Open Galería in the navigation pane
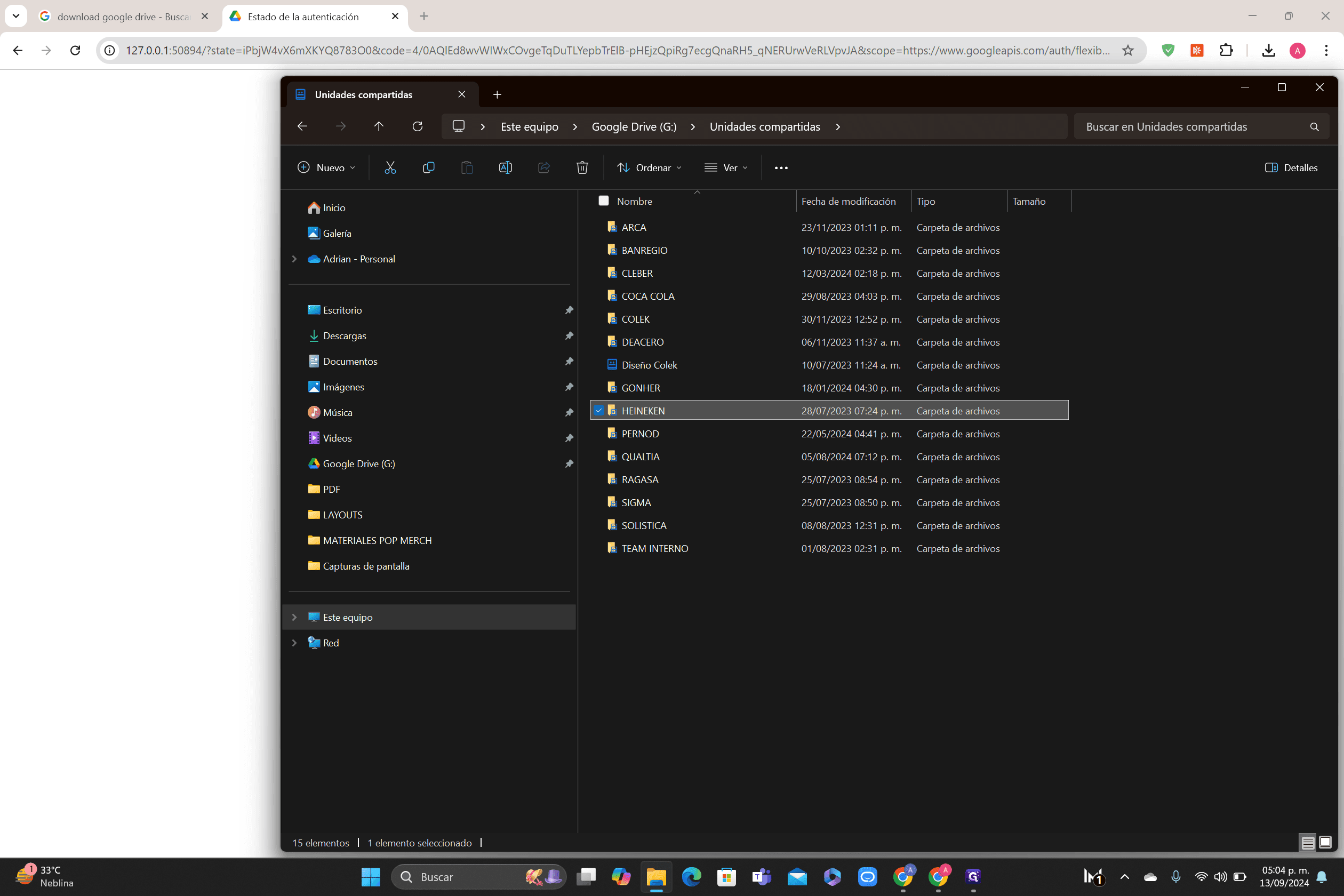 [x=337, y=233]
